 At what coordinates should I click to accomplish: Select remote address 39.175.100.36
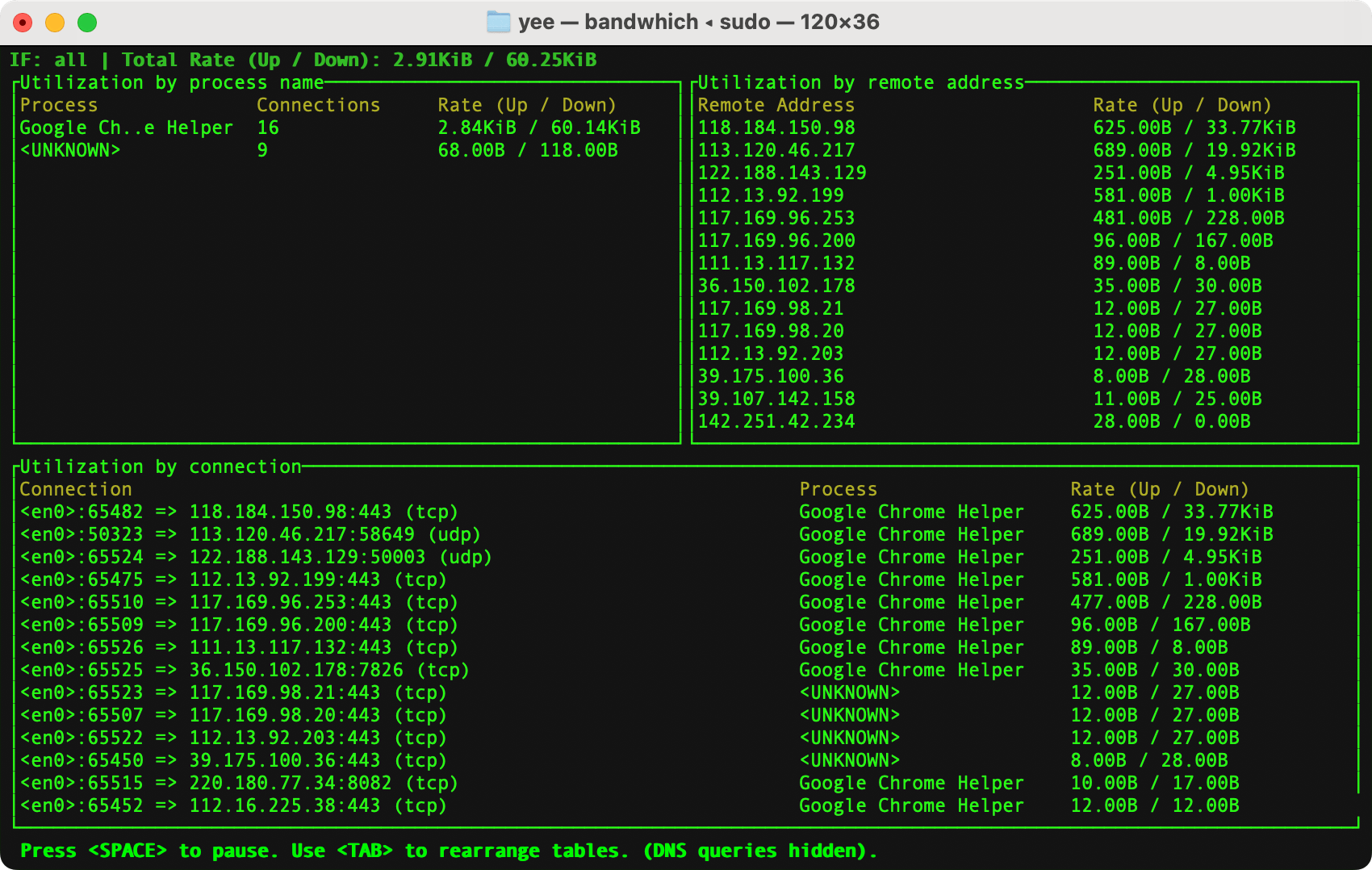coord(771,376)
